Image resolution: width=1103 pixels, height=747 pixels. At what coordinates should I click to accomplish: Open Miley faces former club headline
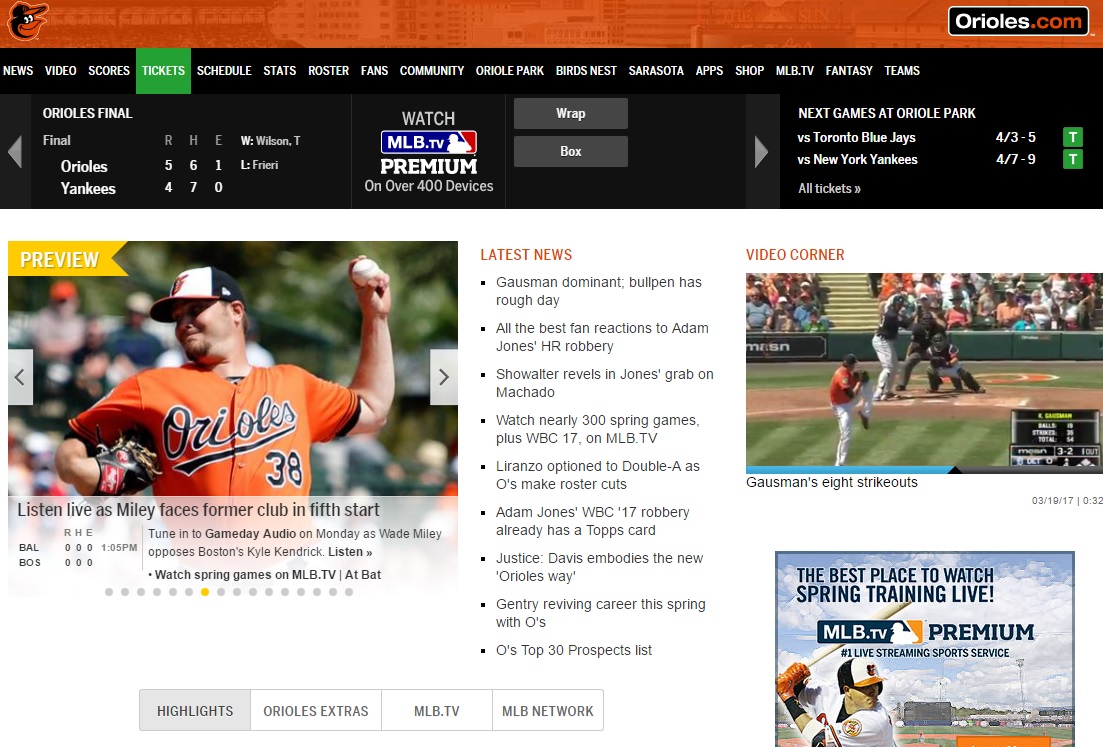pos(198,509)
